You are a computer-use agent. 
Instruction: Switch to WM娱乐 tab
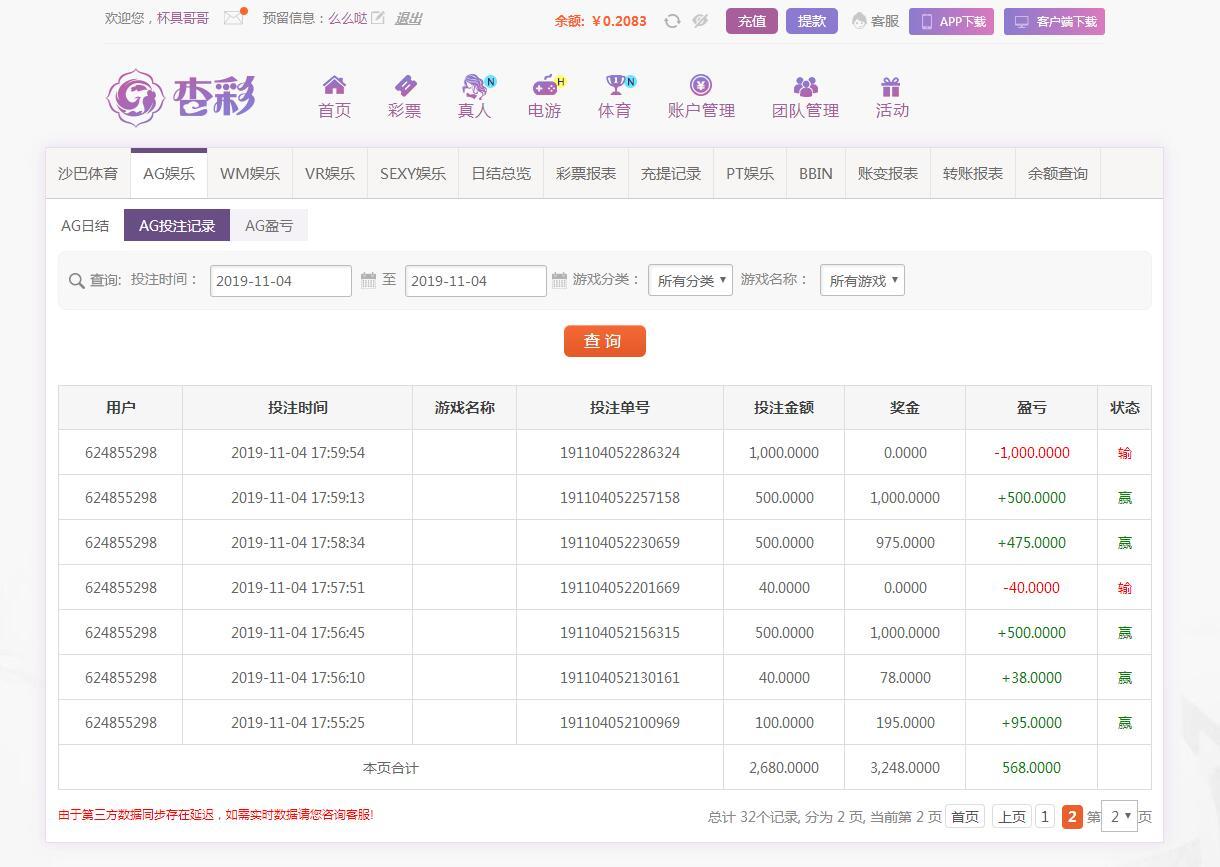pos(250,173)
